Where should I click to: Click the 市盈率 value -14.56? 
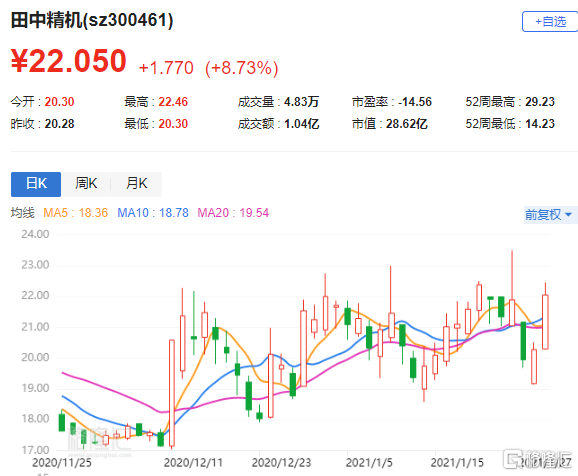click(415, 101)
